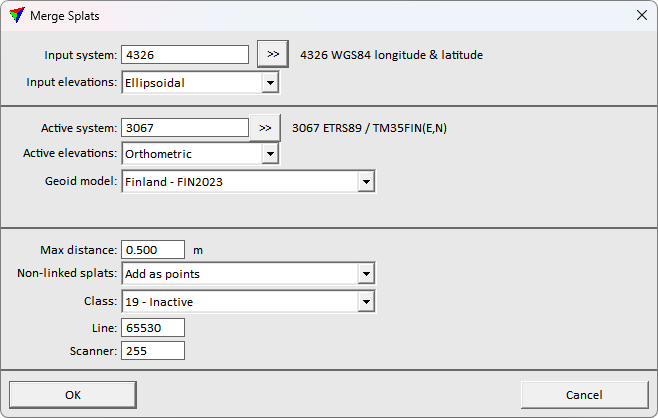
Task: Focus the Scanner value field
Action: 152,351
